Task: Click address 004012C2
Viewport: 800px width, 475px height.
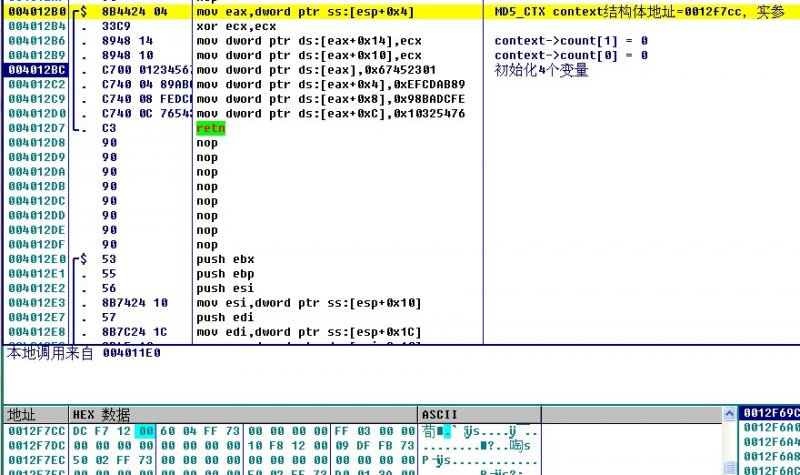Action: pos(37,84)
